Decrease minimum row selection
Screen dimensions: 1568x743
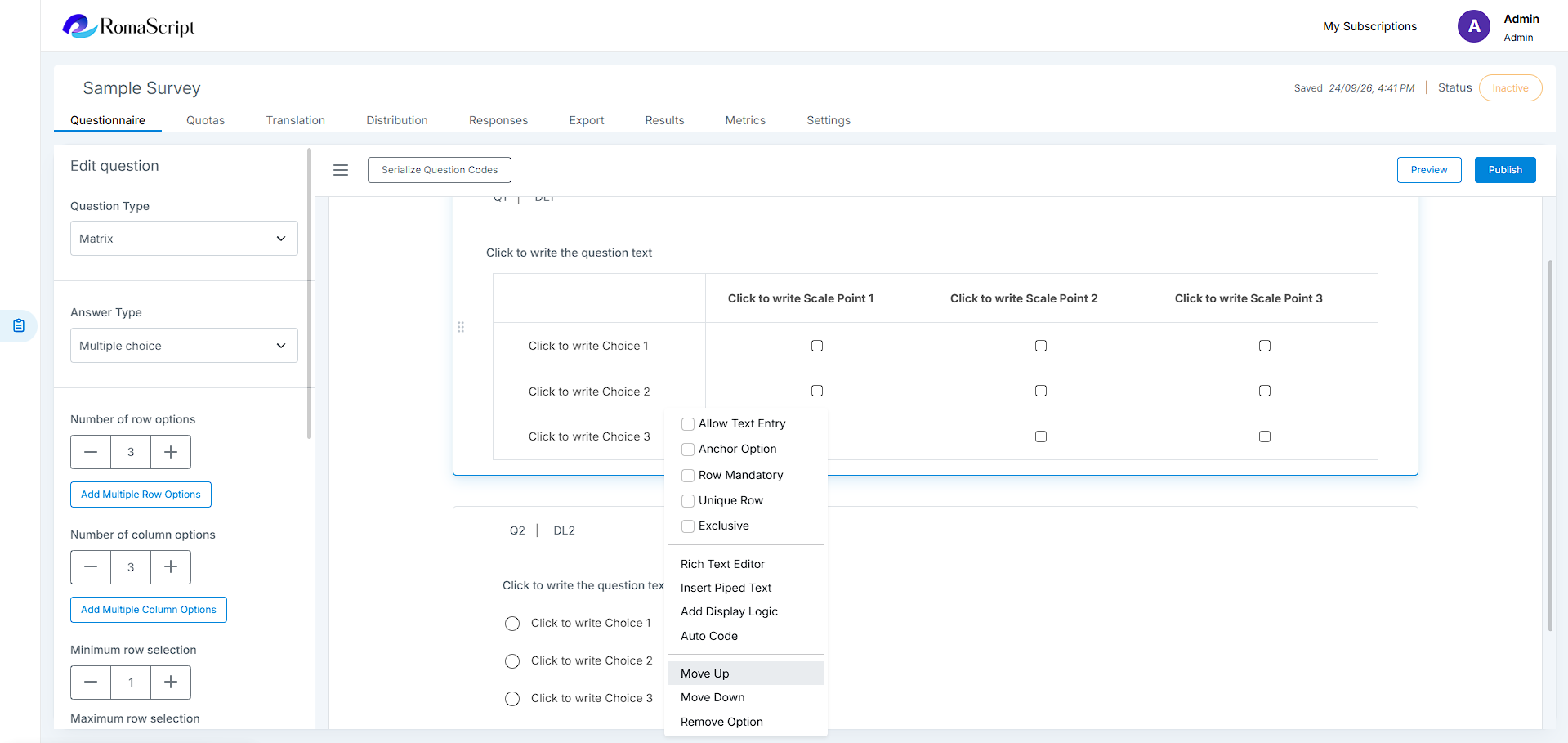click(91, 683)
